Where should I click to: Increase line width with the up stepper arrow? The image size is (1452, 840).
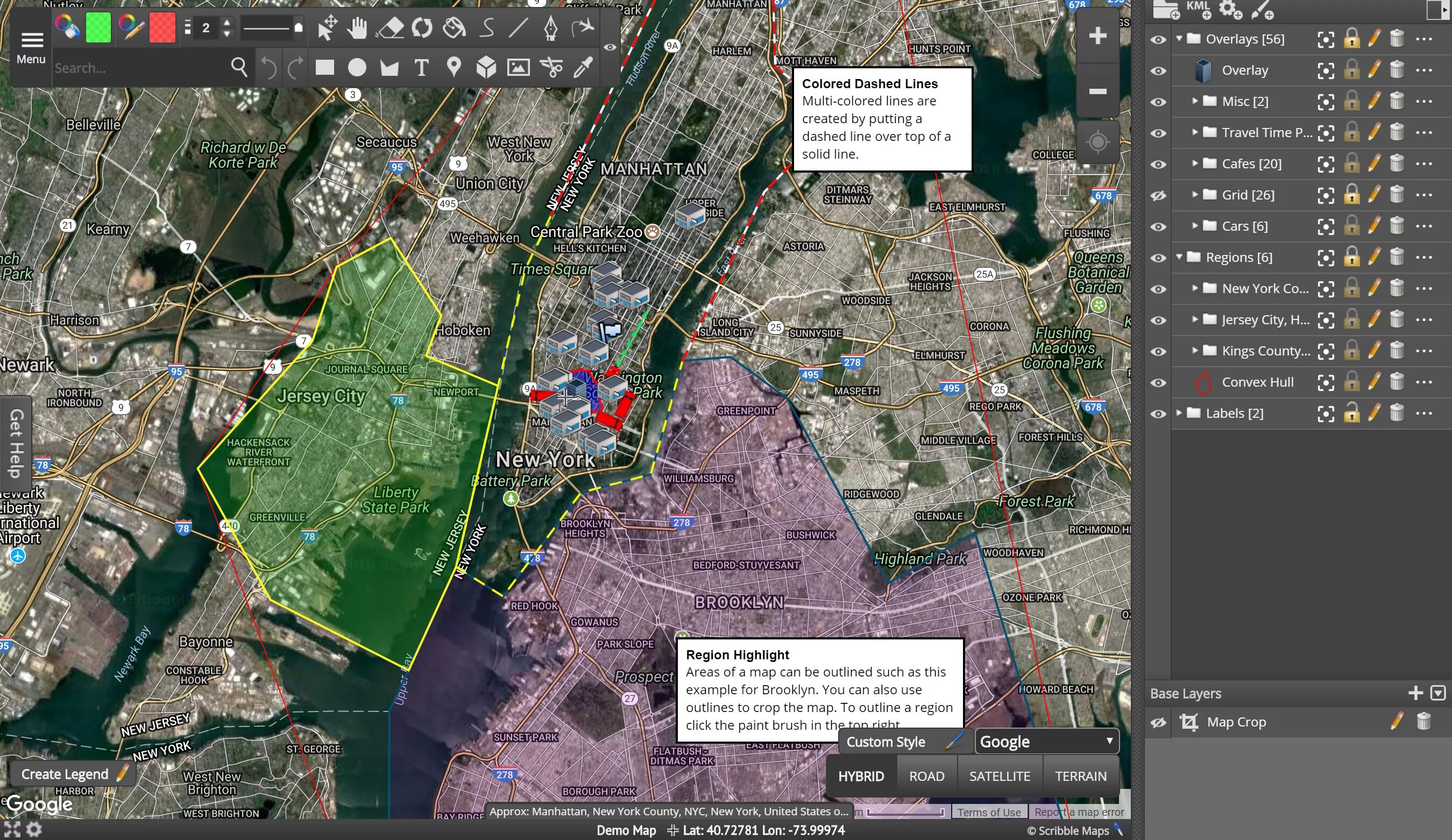coord(227,22)
